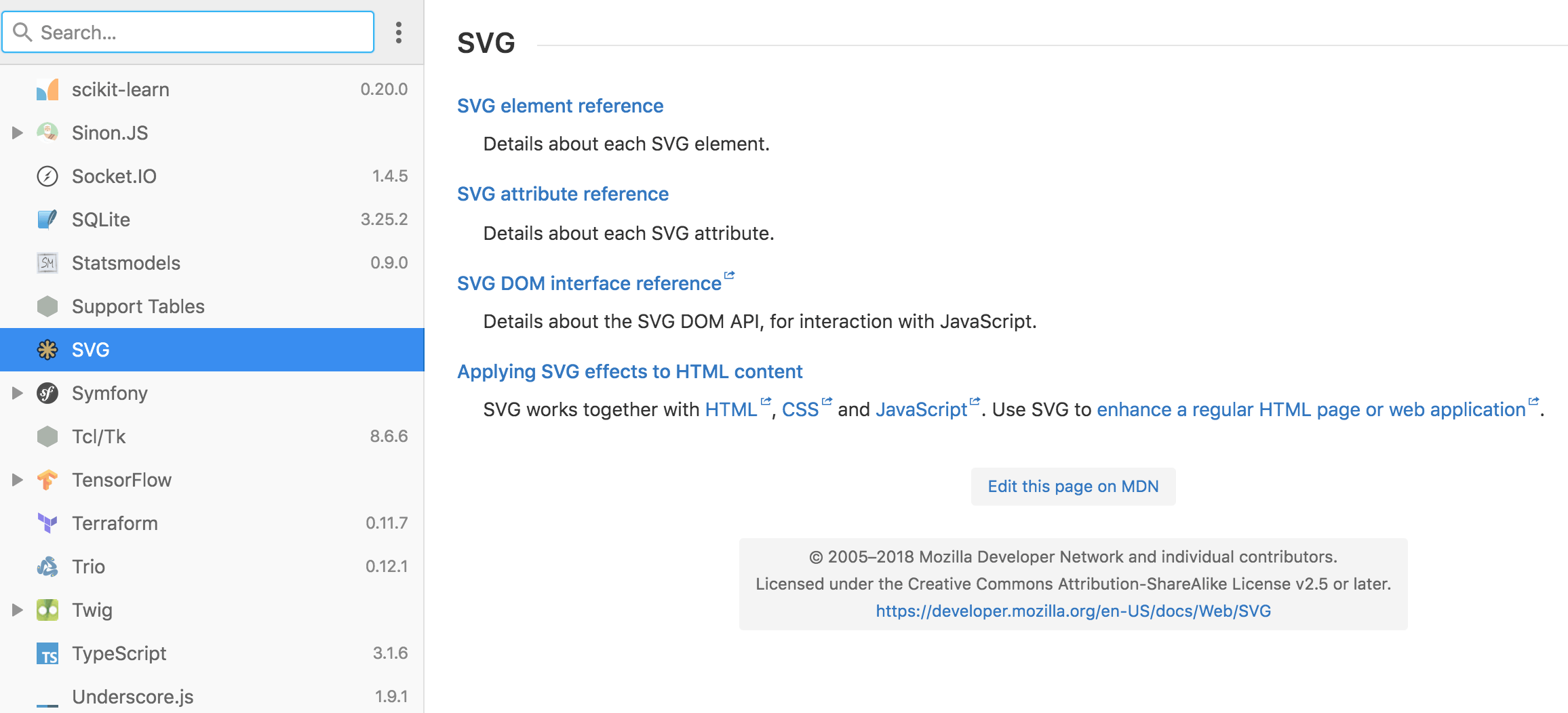Click external-link icon next to JavaScript link
The image size is (1568, 713).
pyautogui.click(x=975, y=401)
